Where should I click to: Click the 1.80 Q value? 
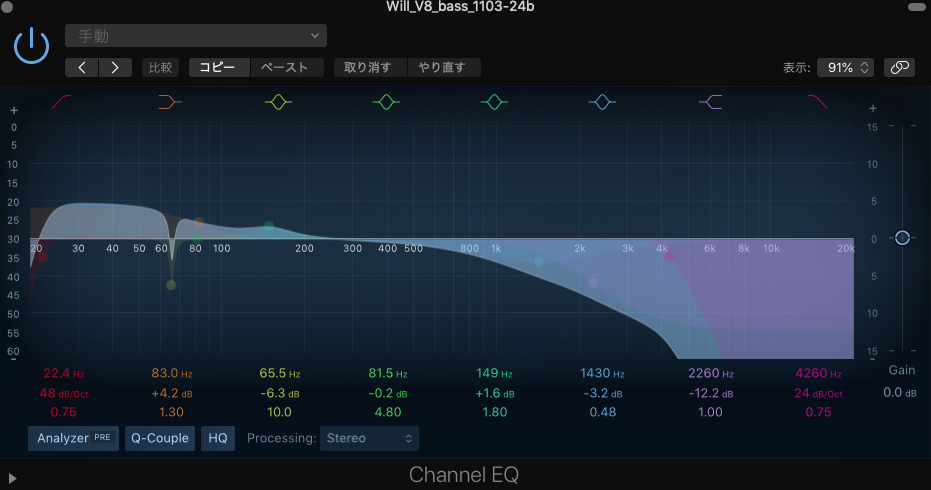(495, 412)
